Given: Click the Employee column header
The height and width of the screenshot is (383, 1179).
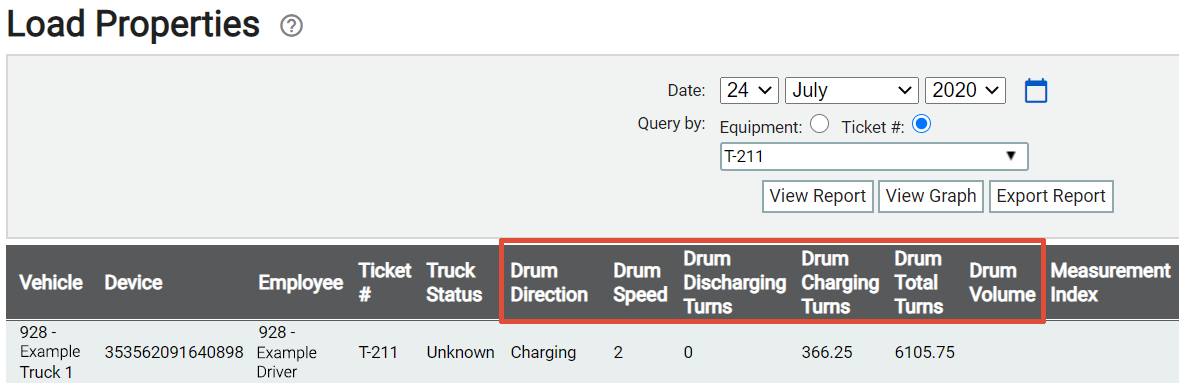Looking at the screenshot, I should pyautogui.click(x=301, y=282).
